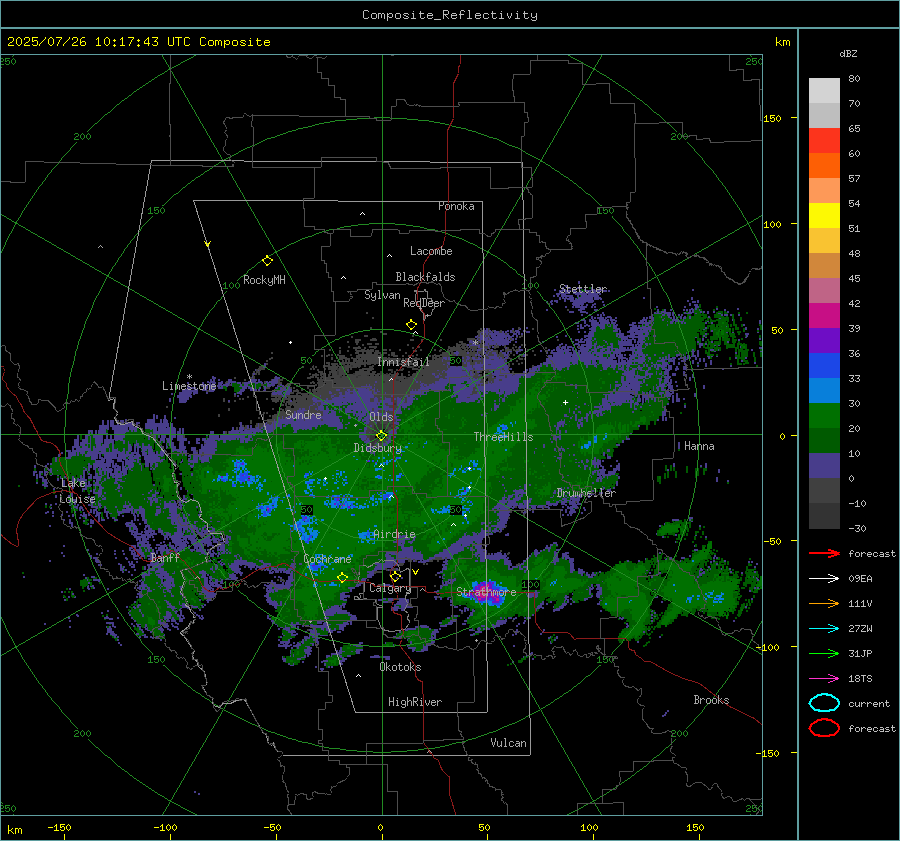Click the Calgary city label

[390, 588]
